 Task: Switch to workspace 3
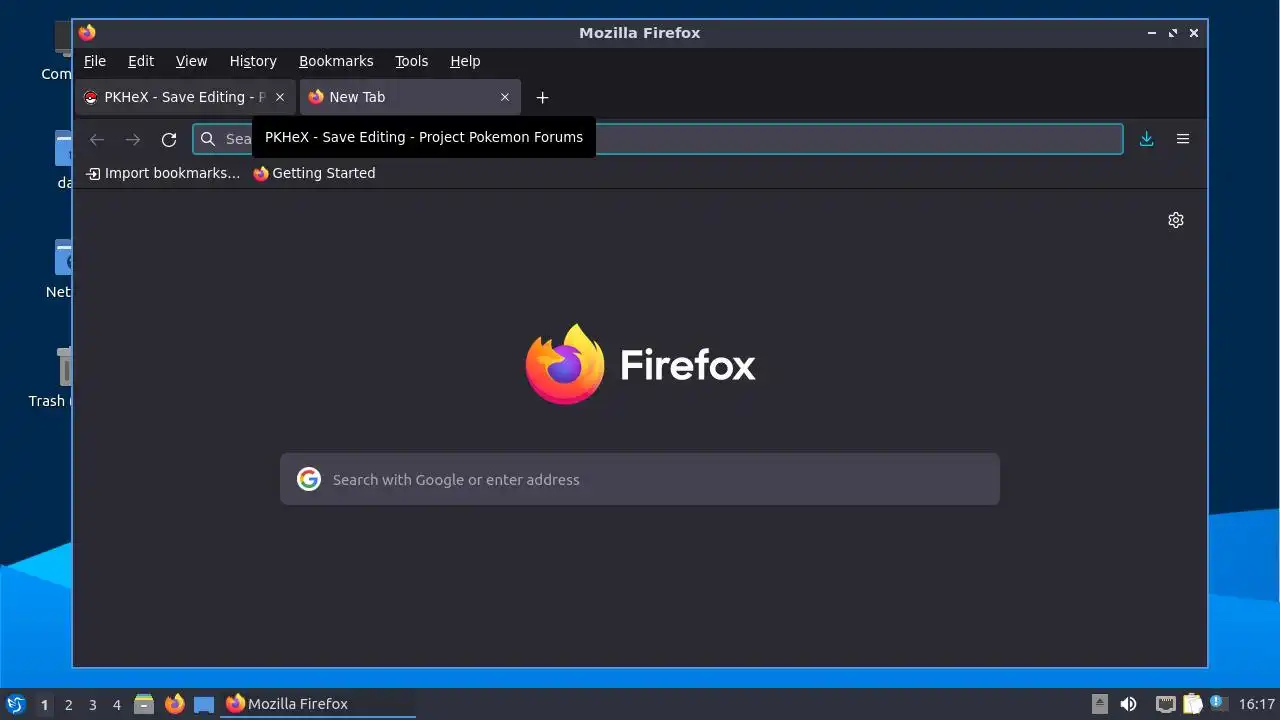click(x=93, y=704)
